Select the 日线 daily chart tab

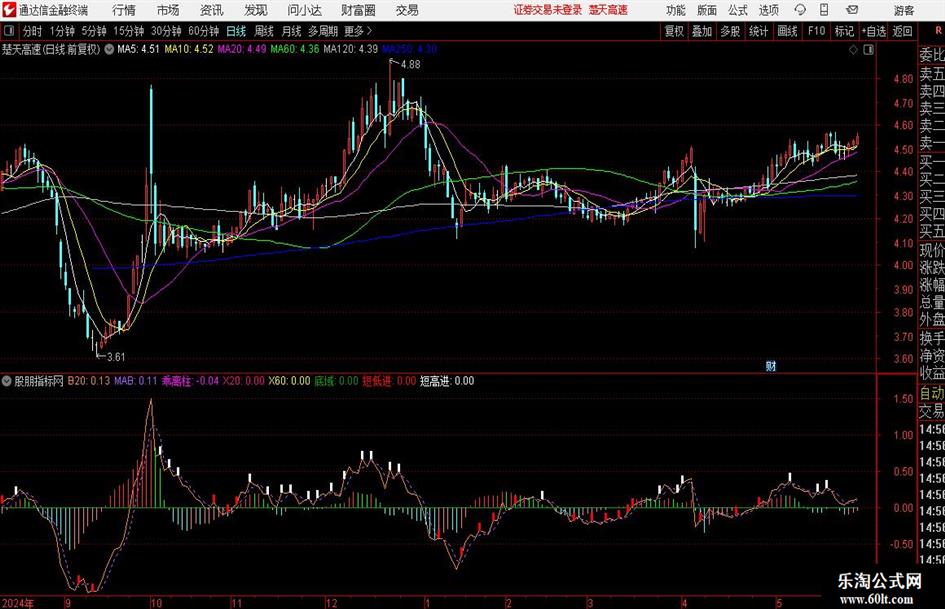pos(236,31)
